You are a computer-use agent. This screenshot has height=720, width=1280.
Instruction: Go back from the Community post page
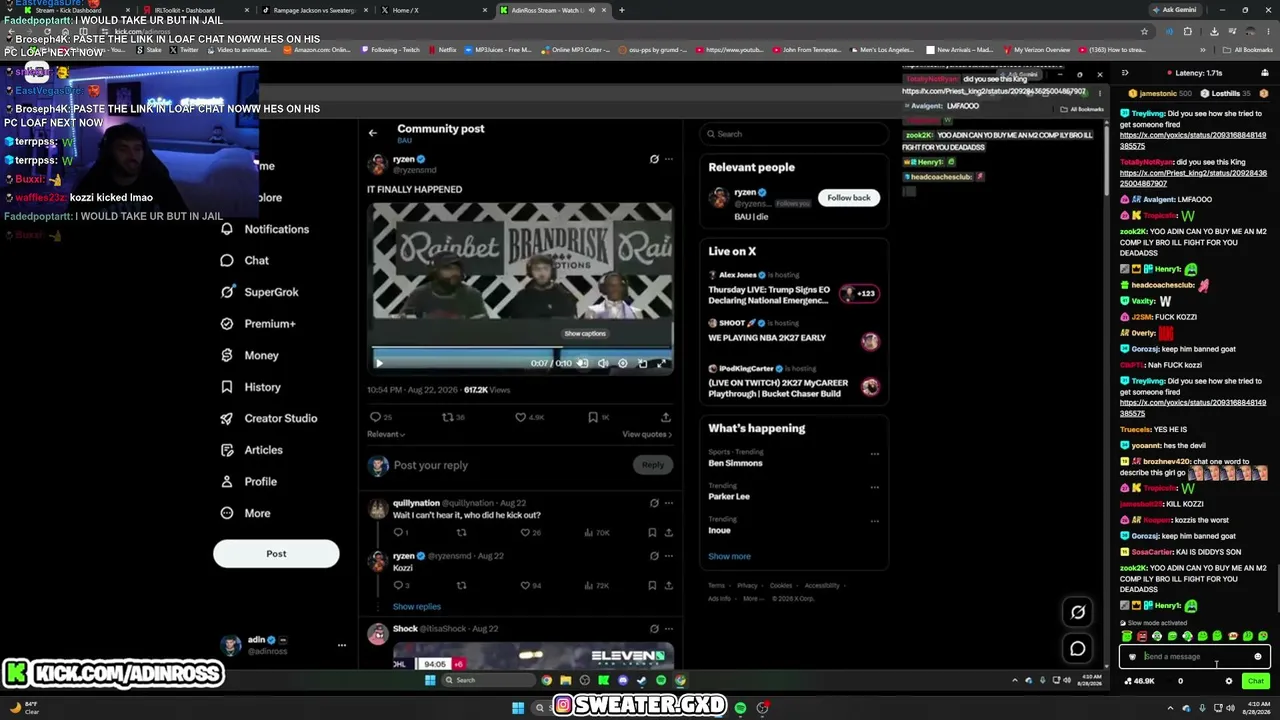tap(372, 132)
